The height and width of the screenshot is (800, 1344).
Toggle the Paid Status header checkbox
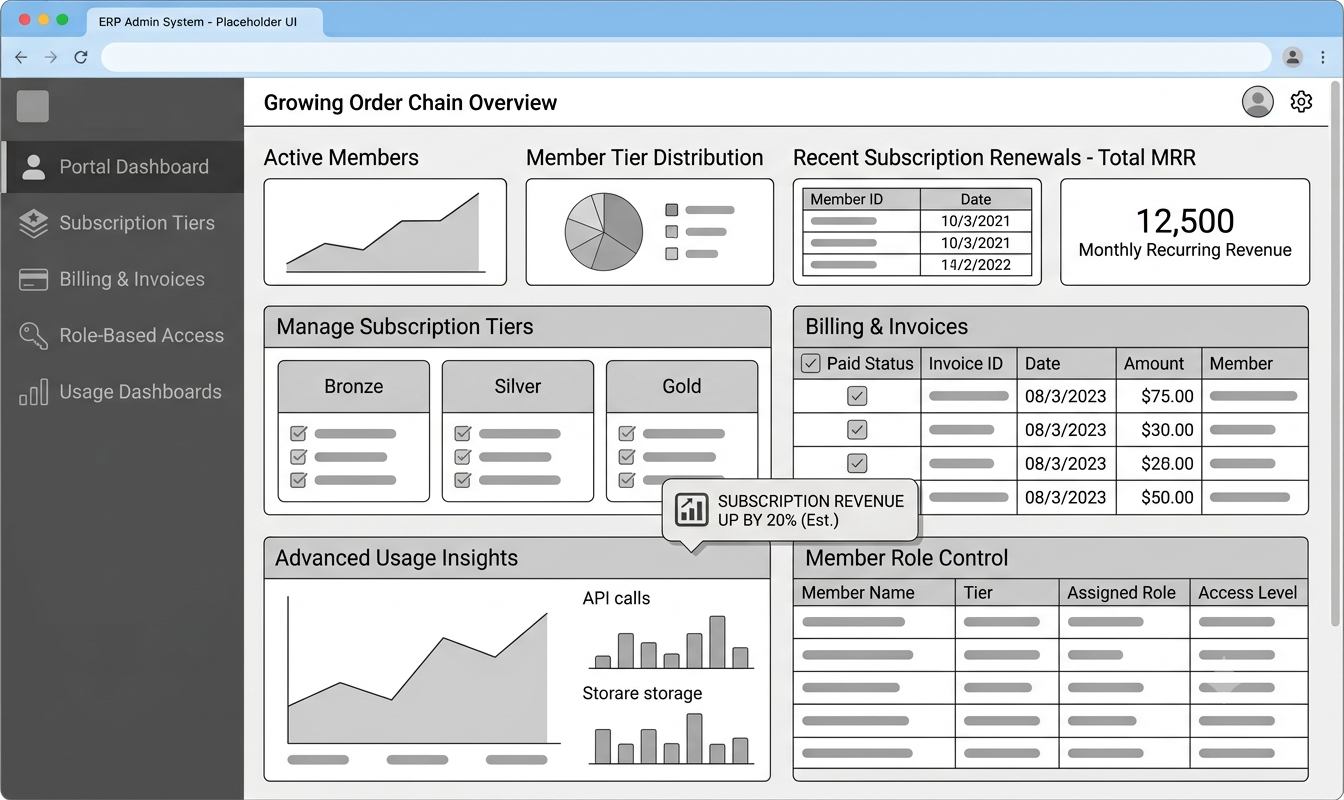tap(811, 363)
